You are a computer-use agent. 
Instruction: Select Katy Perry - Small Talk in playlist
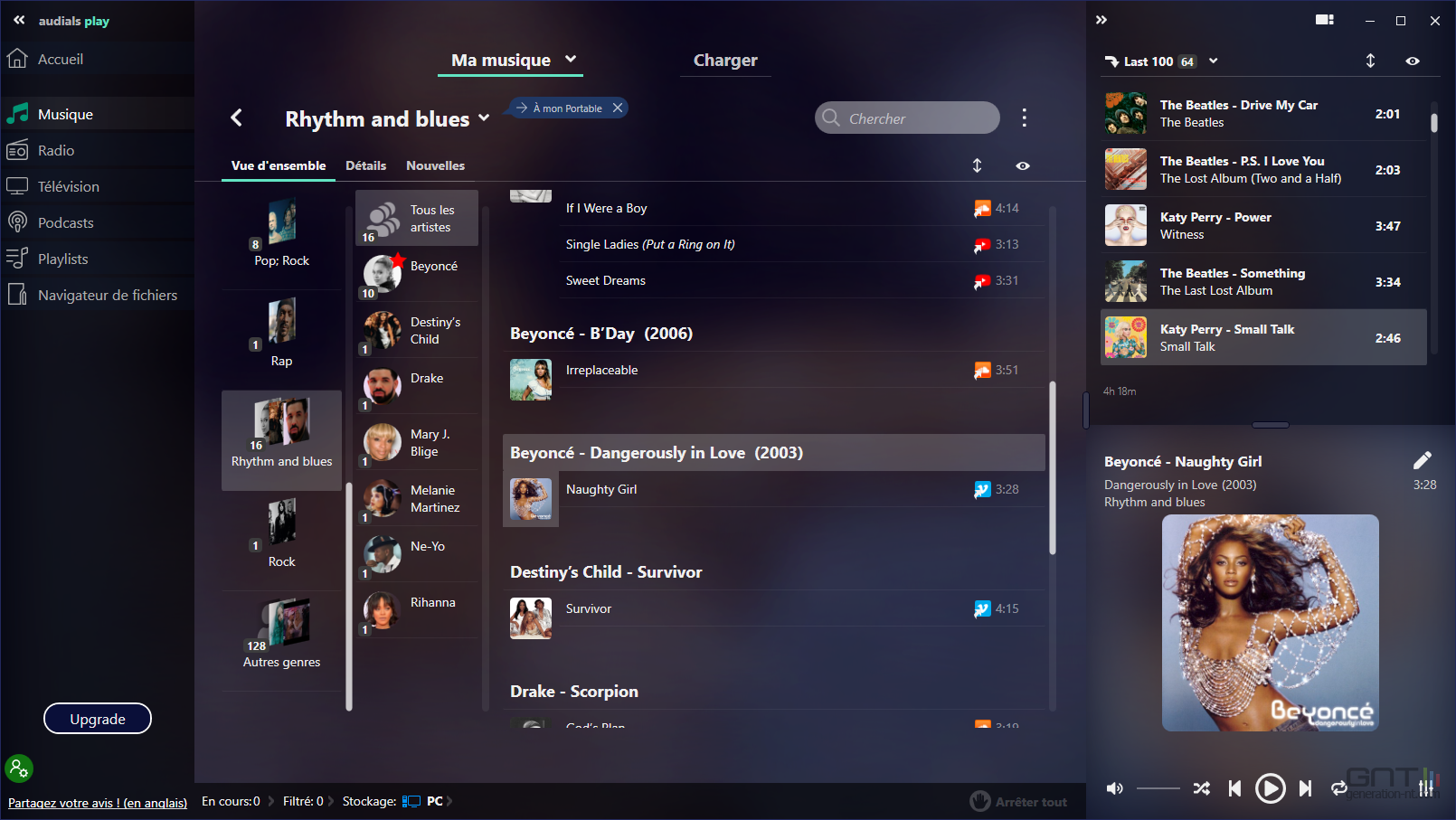click(1263, 337)
